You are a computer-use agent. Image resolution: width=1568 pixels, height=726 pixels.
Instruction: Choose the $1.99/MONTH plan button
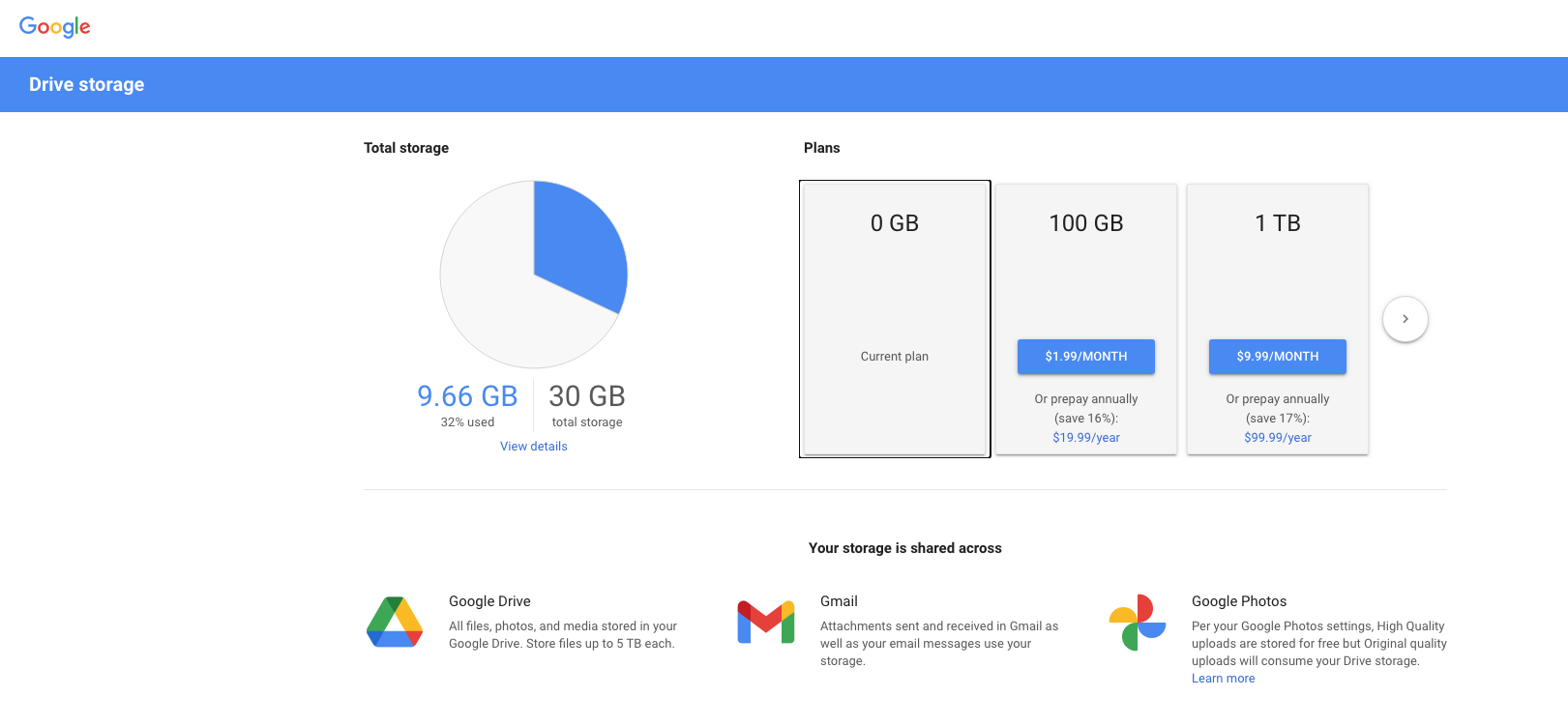[x=1086, y=357]
